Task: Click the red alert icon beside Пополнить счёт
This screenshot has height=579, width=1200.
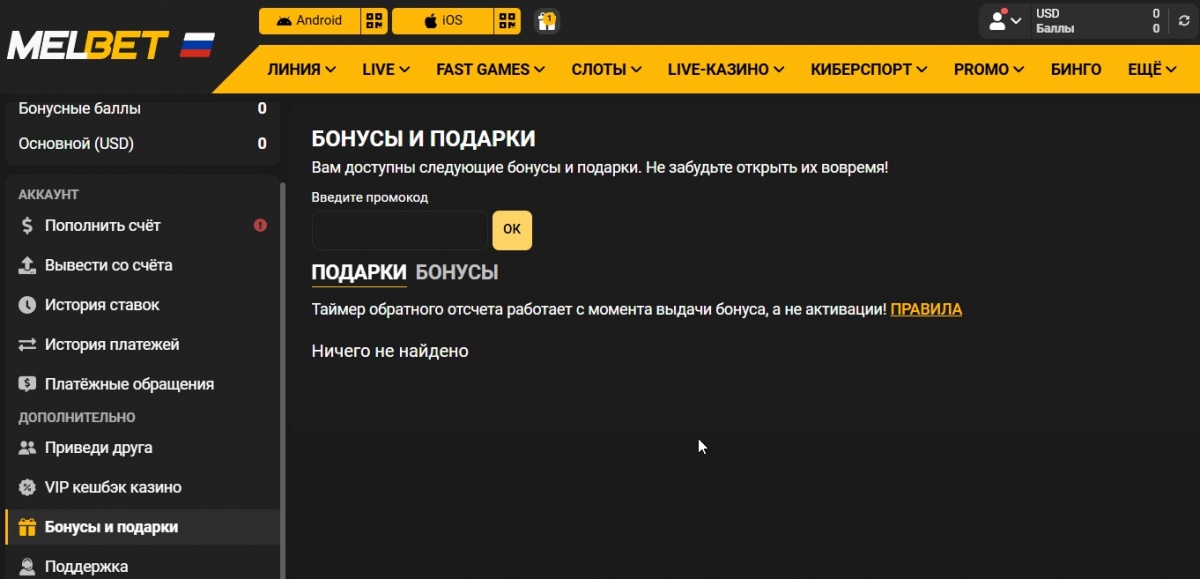Action: 260,226
